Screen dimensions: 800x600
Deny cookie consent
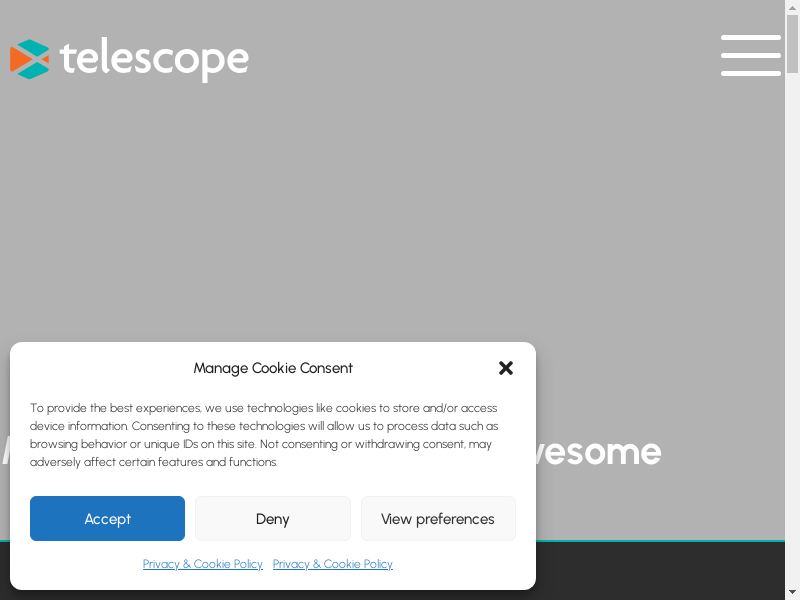272,518
